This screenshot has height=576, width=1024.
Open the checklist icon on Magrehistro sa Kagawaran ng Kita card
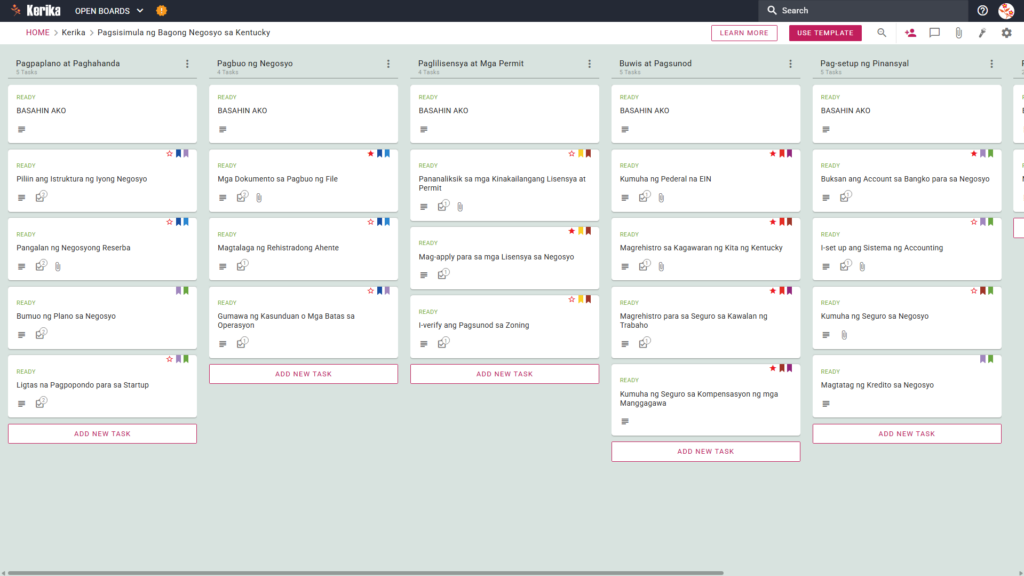[644, 266]
